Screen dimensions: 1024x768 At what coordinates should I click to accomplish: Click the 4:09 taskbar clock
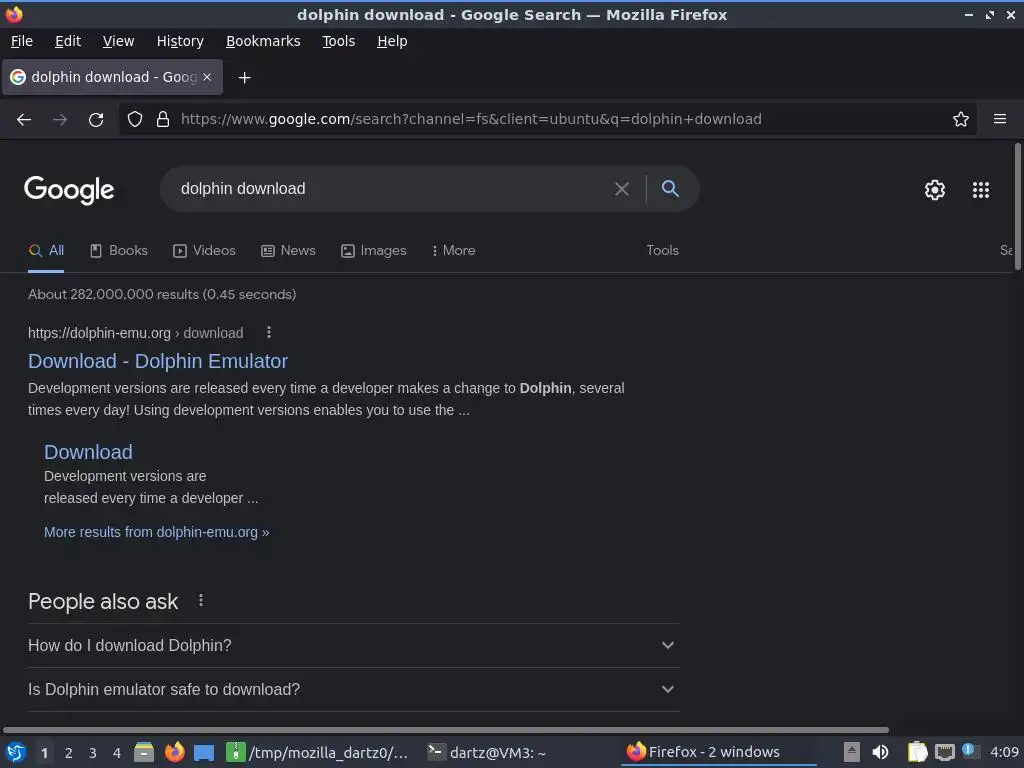click(1004, 752)
